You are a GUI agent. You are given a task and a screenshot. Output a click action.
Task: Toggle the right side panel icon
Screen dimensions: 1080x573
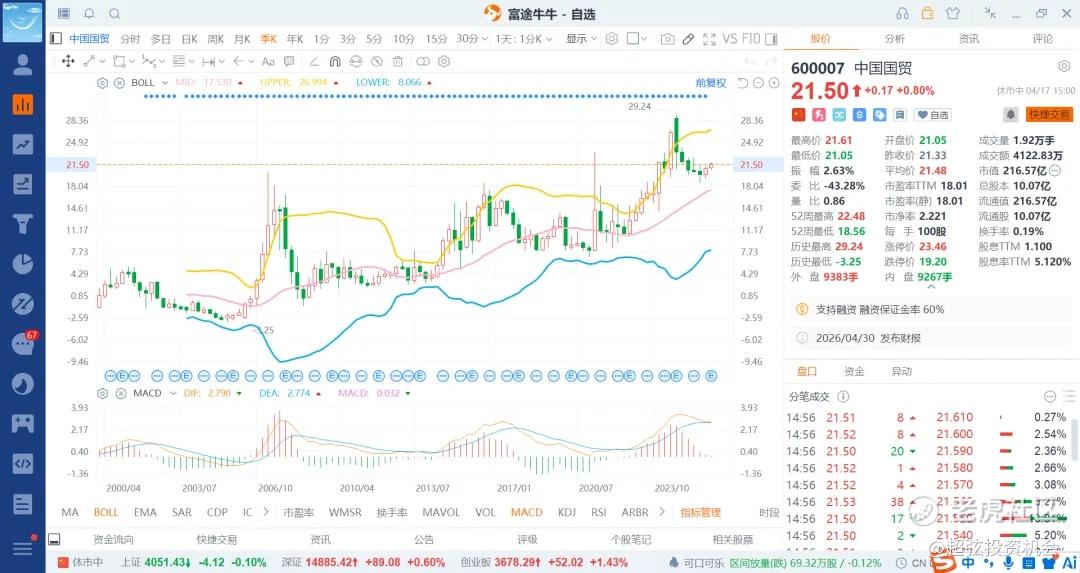771,39
